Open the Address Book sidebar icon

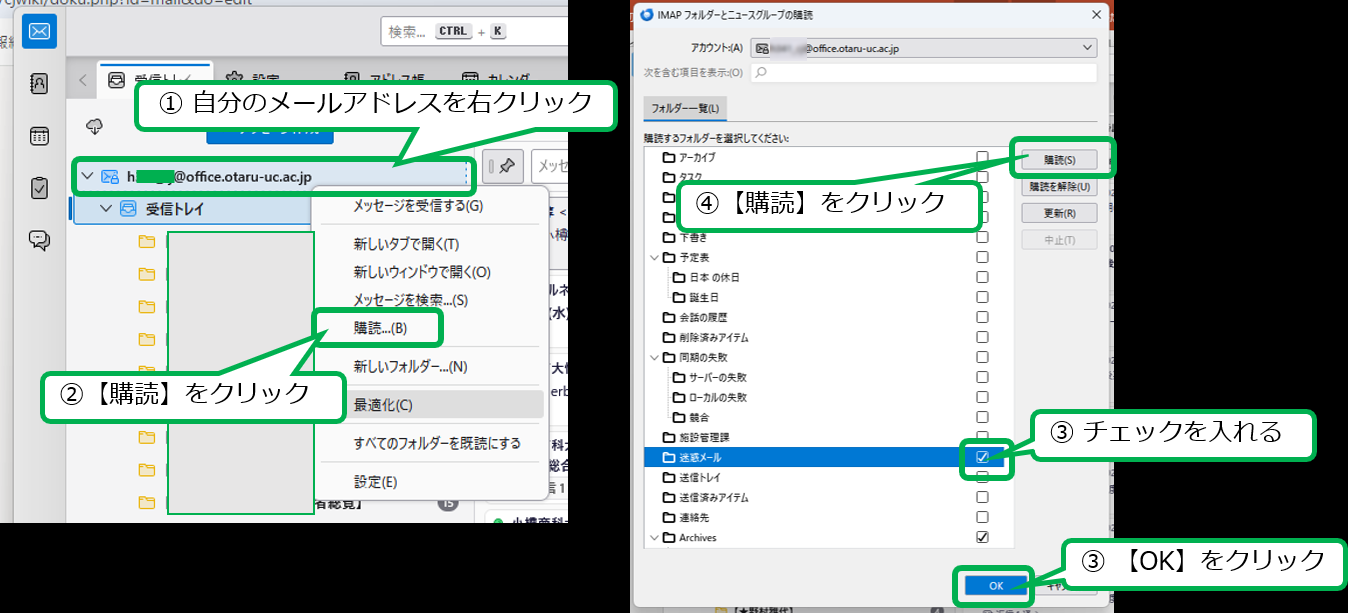point(39,84)
